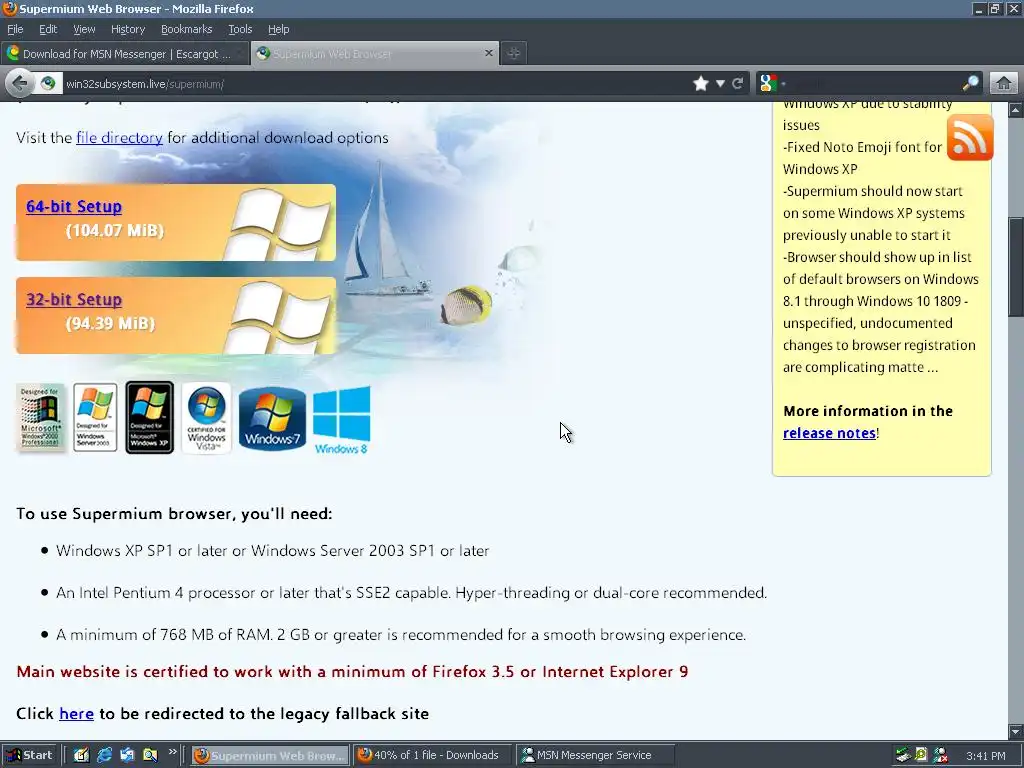The width and height of the screenshot is (1024, 768).
Task: Go to the Firefox home page icon
Action: click(1004, 84)
